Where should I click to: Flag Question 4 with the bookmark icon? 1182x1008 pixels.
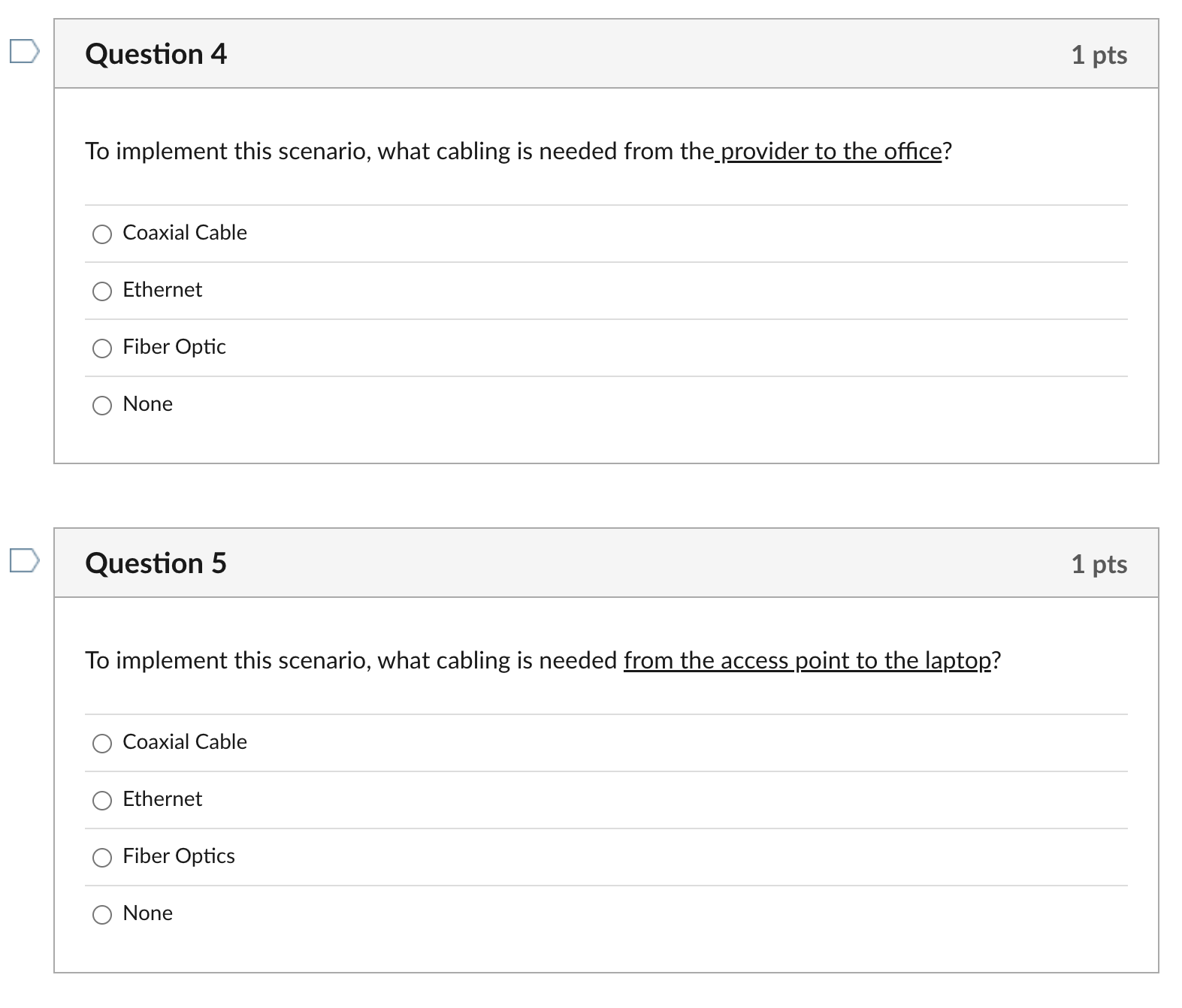[24, 52]
